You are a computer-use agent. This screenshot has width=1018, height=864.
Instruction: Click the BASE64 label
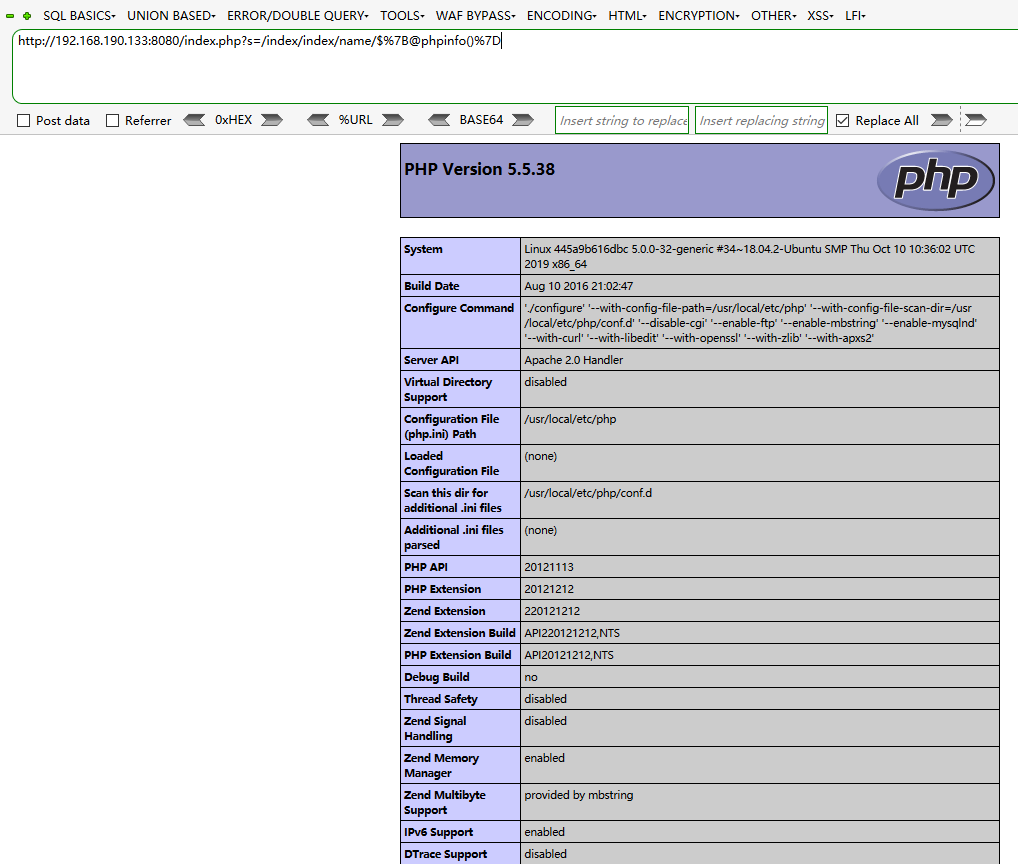coord(481,120)
